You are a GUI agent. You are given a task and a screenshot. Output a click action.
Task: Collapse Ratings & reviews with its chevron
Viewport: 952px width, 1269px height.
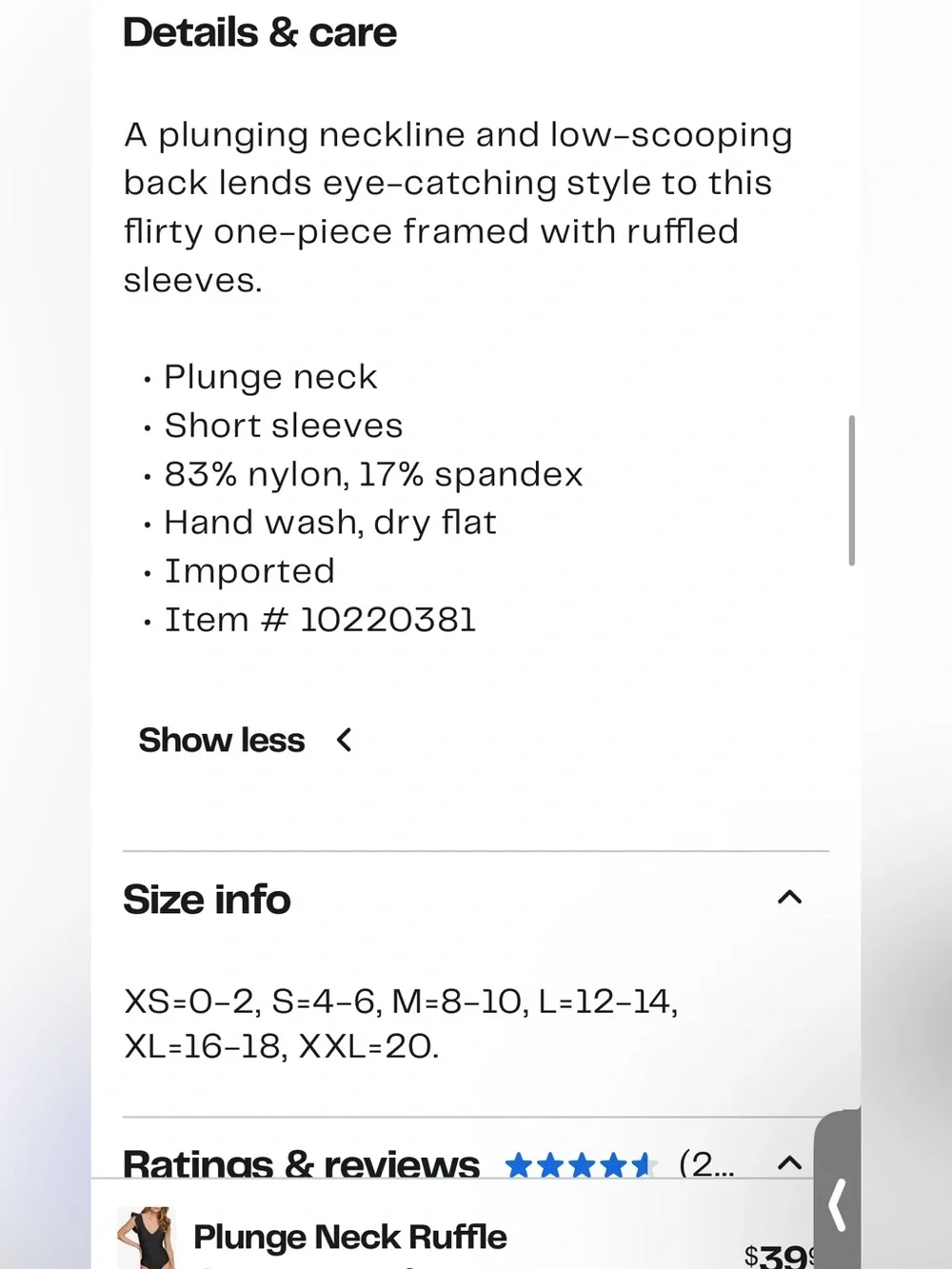pyautogui.click(x=789, y=1162)
